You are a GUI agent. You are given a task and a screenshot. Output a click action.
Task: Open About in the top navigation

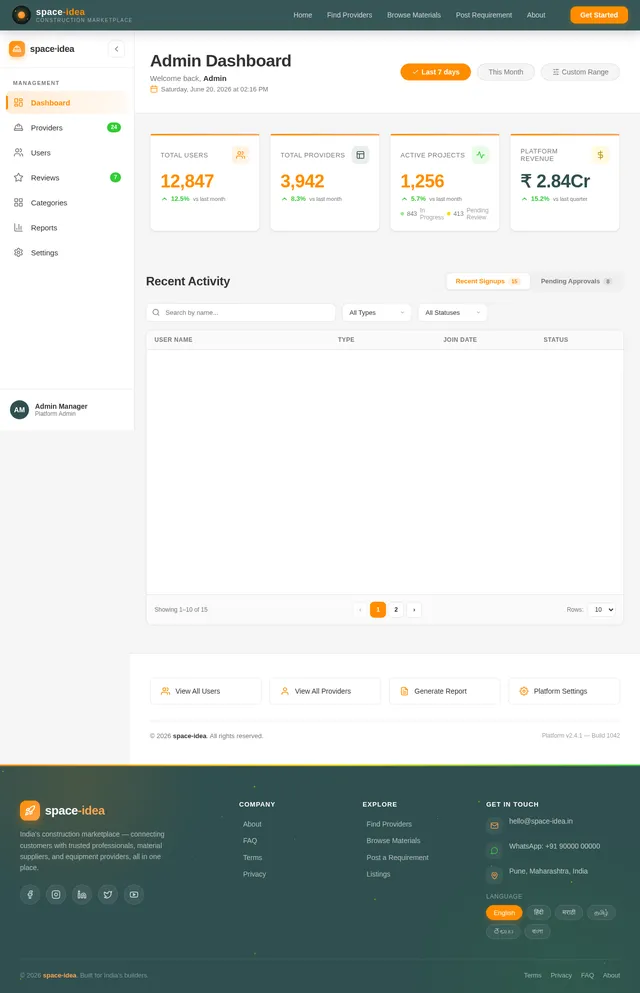click(x=536, y=15)
